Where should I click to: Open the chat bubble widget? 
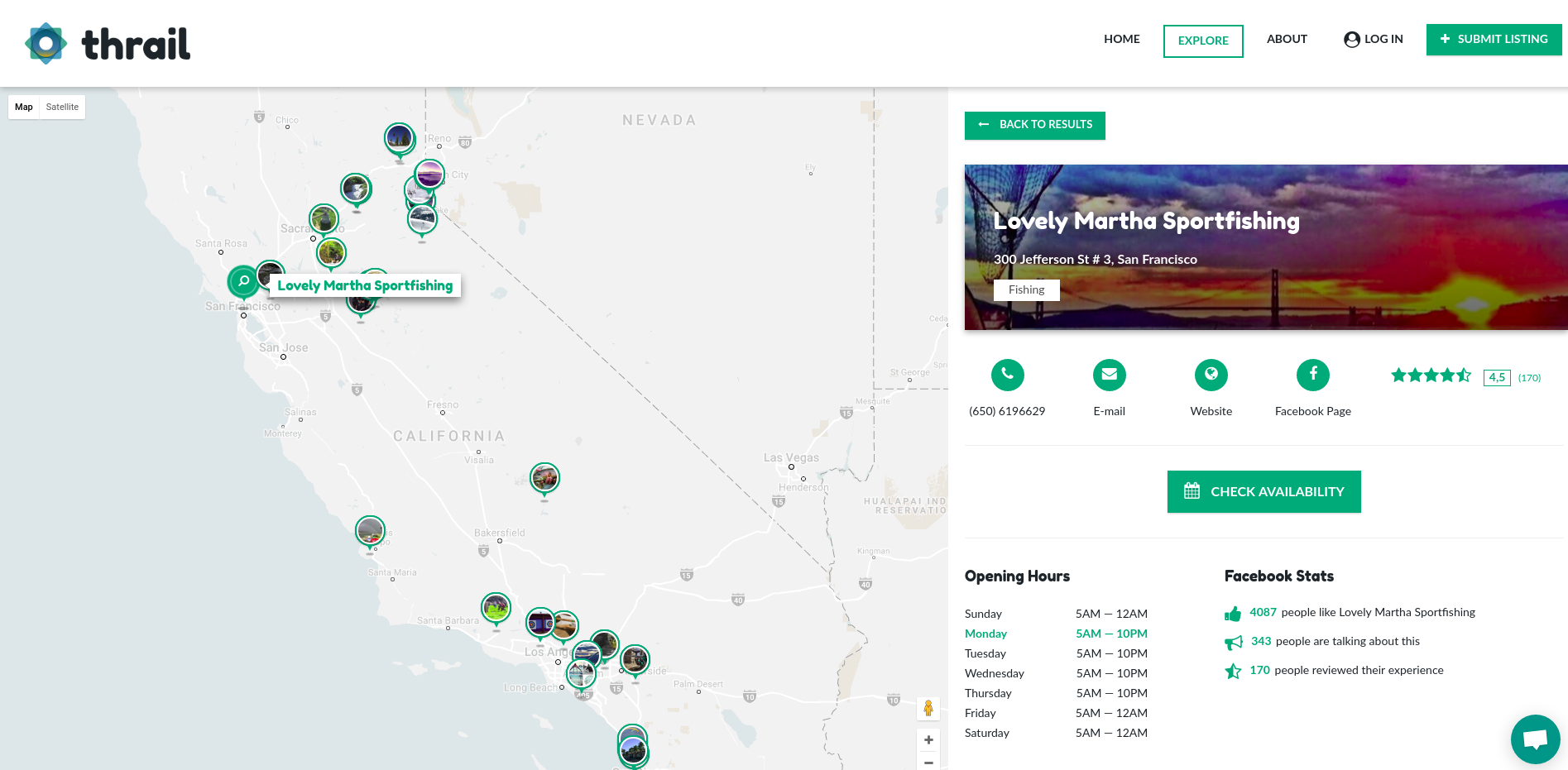[1535, 739]
